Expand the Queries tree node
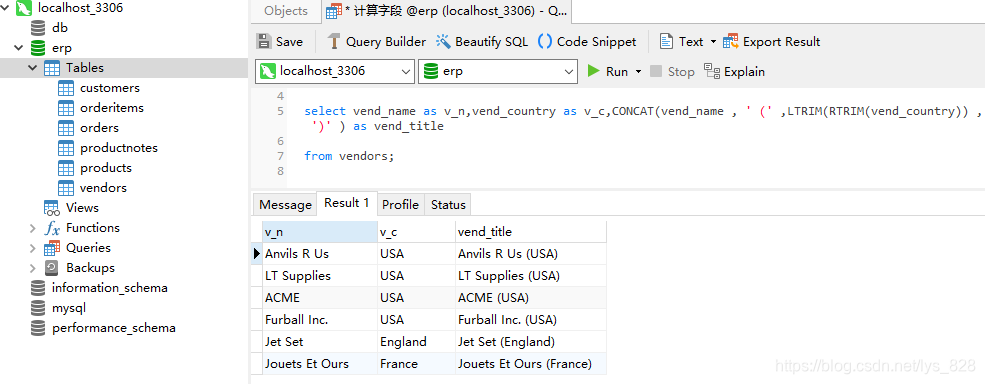Screen dimensions: 985x384 pyautogui.click(x=33, y=248)
